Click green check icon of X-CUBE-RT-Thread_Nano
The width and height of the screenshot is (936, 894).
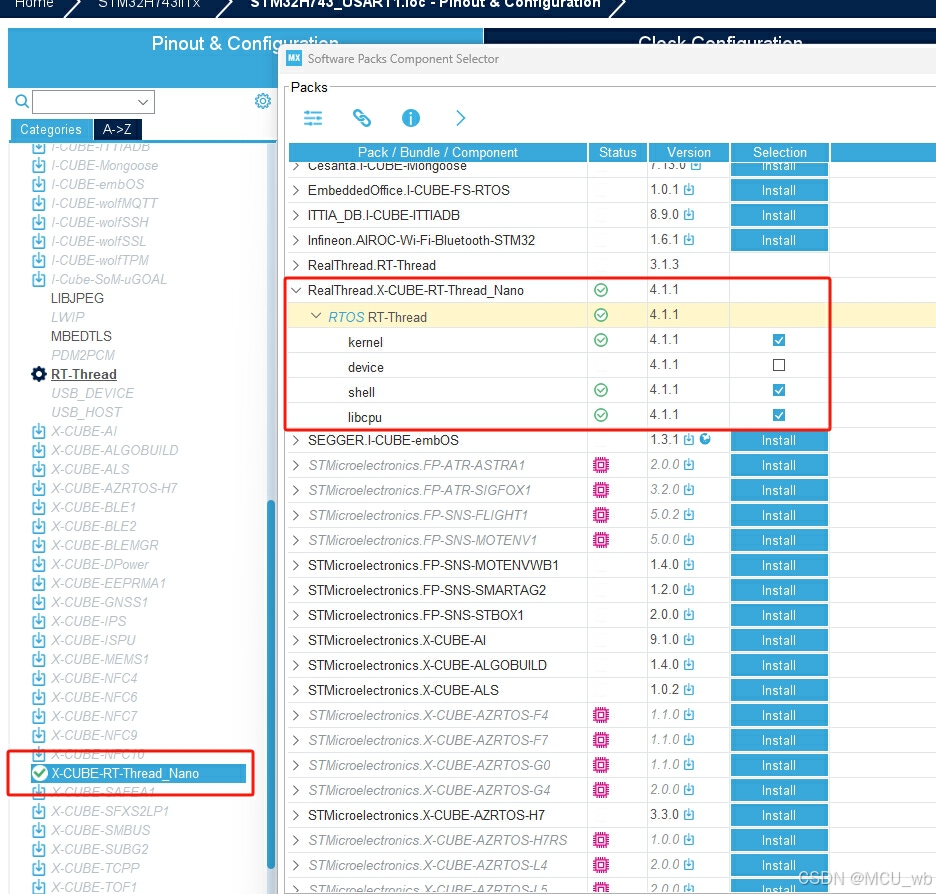point(40,773)
